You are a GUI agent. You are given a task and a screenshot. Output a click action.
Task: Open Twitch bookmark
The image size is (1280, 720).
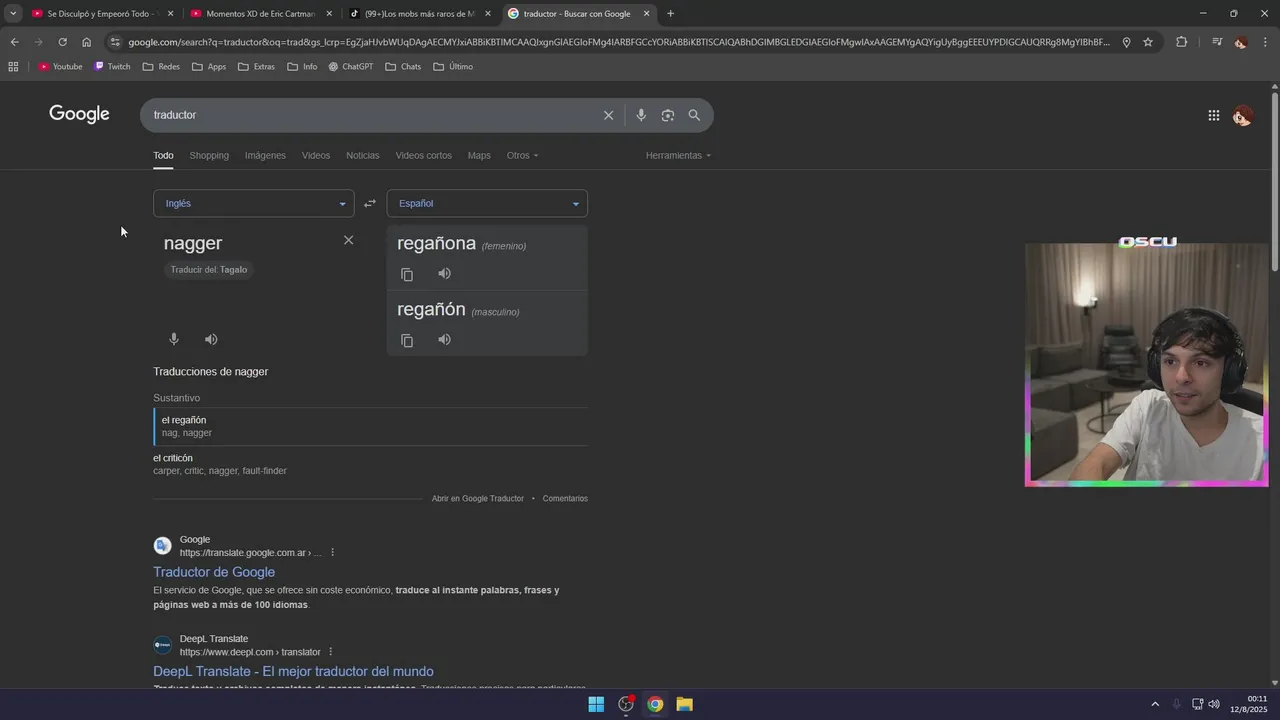click(112, 66)
